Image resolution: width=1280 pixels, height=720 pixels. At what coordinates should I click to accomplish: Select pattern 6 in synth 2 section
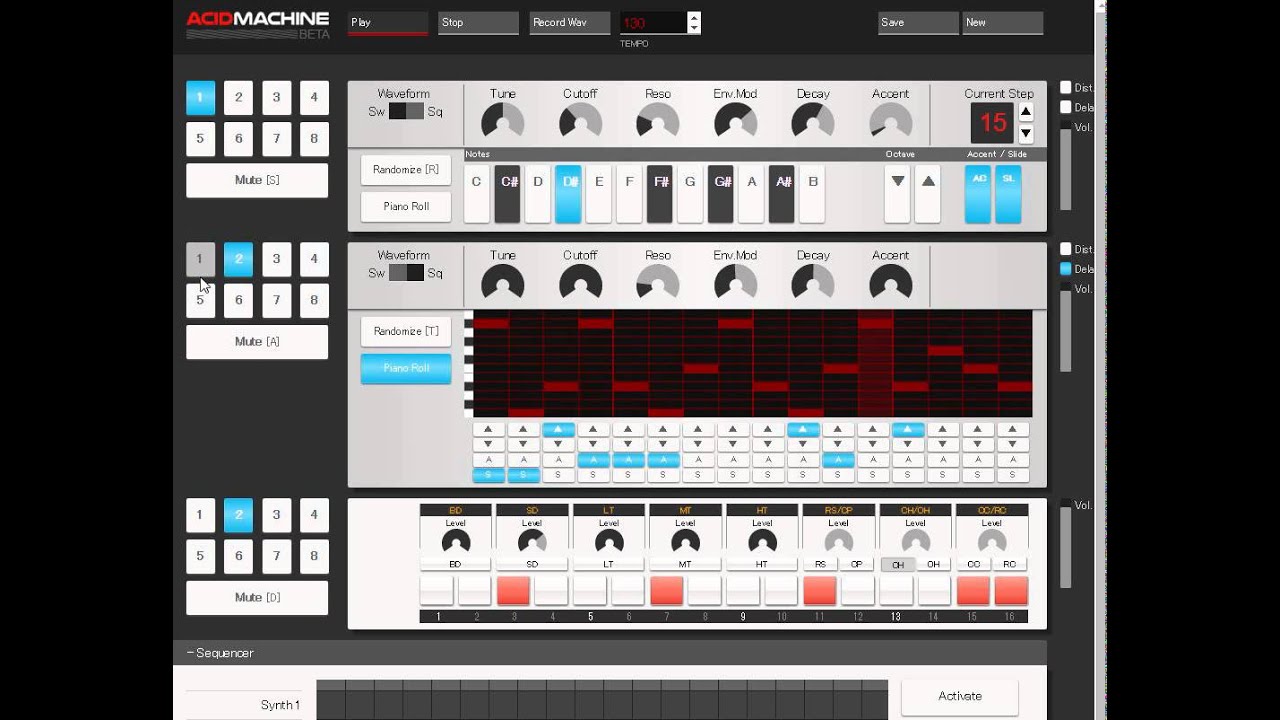click(238, 300)
